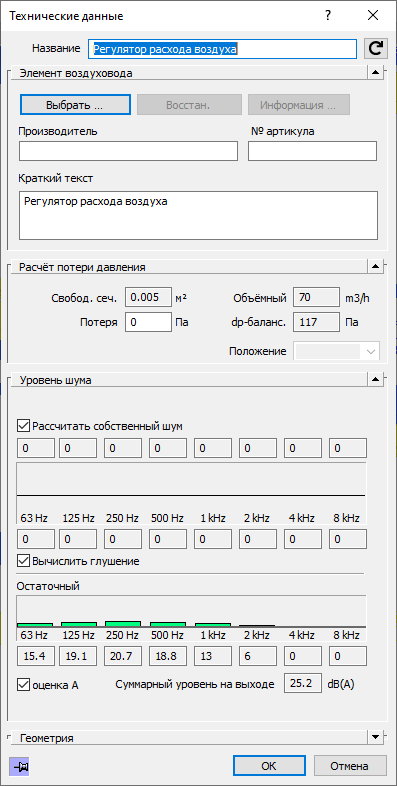Toggle Вычислить глушение checkbox
Image resolution: width=397 pixels, height=786 pixels.
(24, 560)
